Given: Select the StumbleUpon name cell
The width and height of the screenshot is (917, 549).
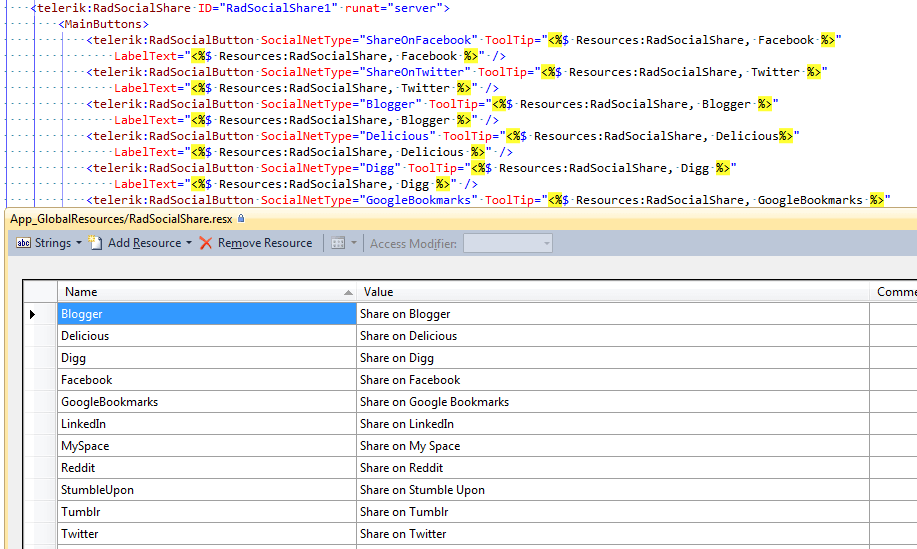Looking at the screenshot, I should pyautogui.click(x=206, y=489).
